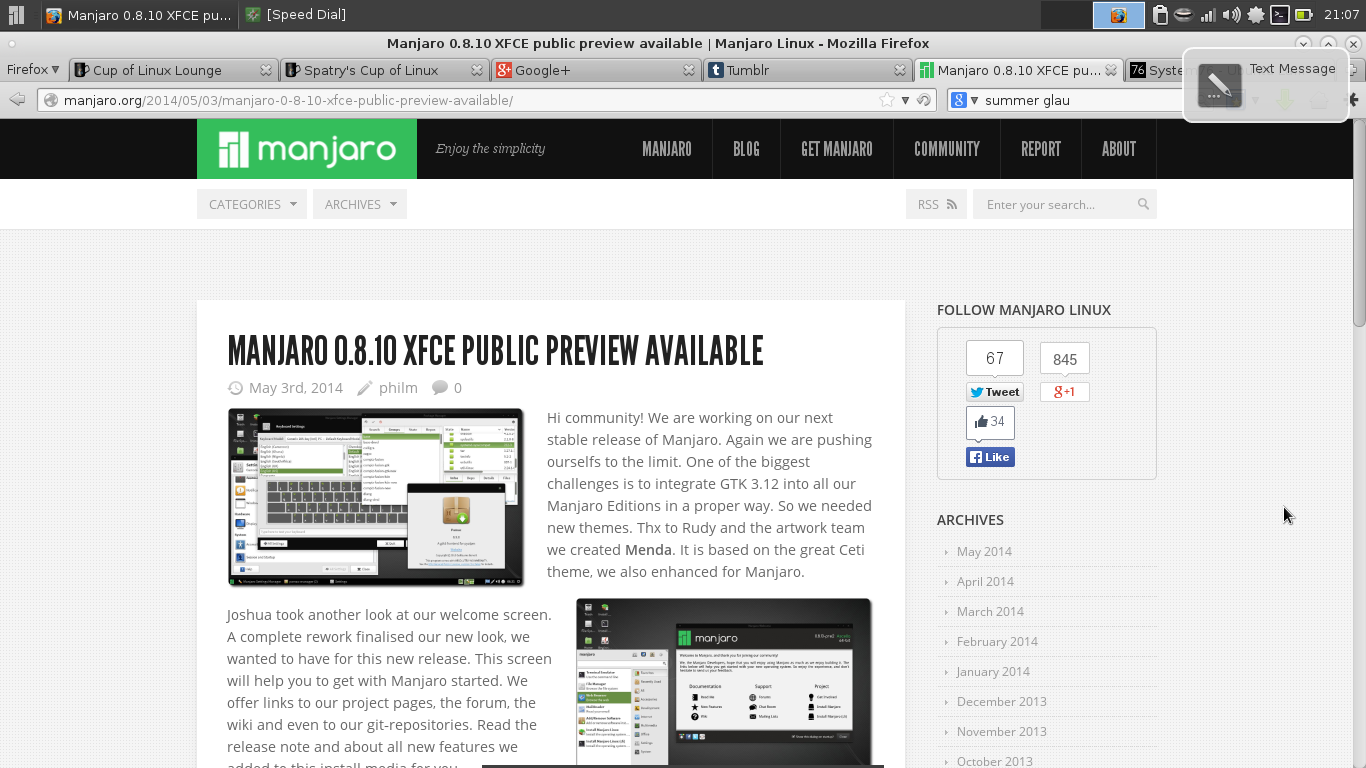Close the Google+ tab
This screenshot has width=1366, height=768.
[x=689, y=70]
